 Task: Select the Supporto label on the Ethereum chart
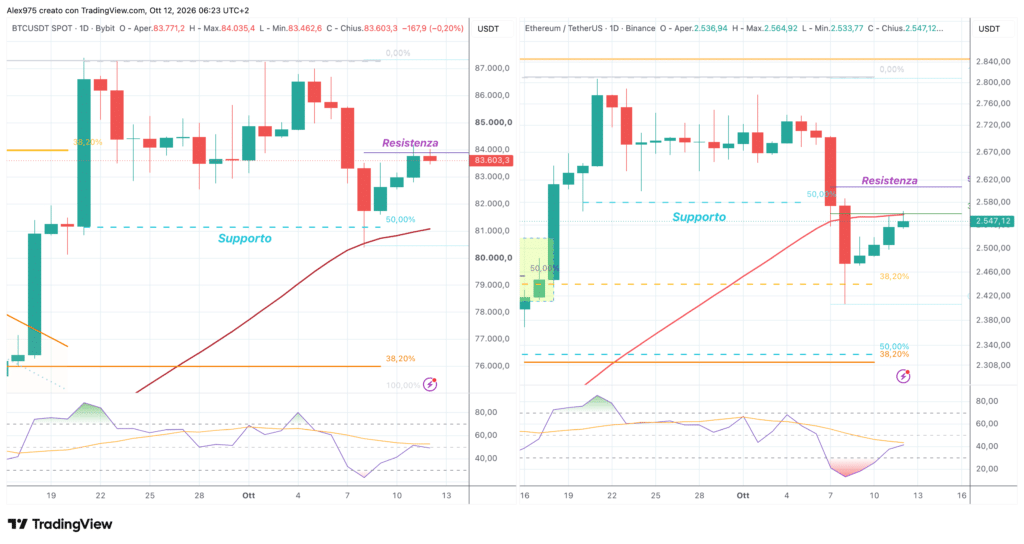[699, 217]
